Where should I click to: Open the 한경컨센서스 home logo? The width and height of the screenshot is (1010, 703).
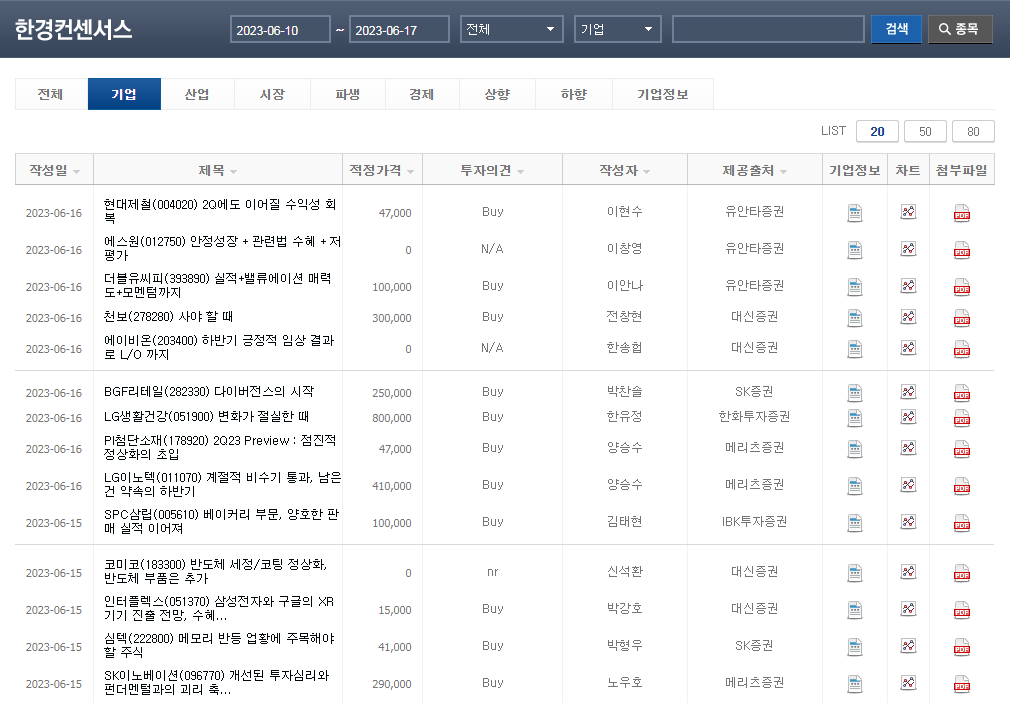pyautogui.click(x=73, y=30)
